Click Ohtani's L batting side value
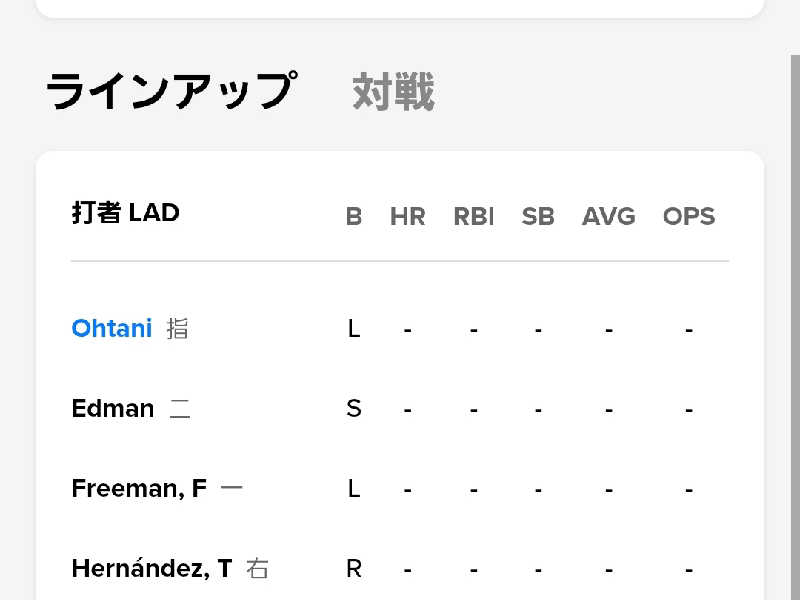800x600 pixels. 354,329
